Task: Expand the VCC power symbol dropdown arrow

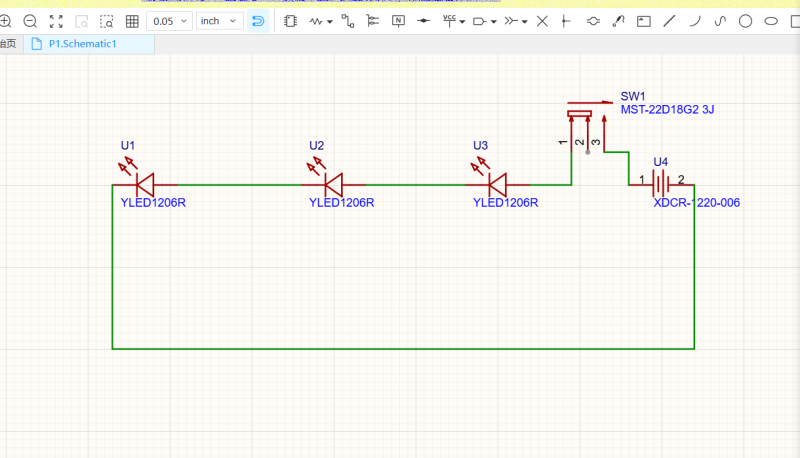Action: coord(462,22)
